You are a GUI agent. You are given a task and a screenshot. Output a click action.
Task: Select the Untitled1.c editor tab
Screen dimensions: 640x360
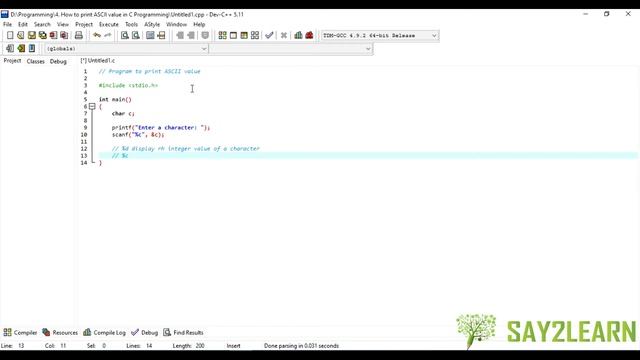(x=98, y=60)
